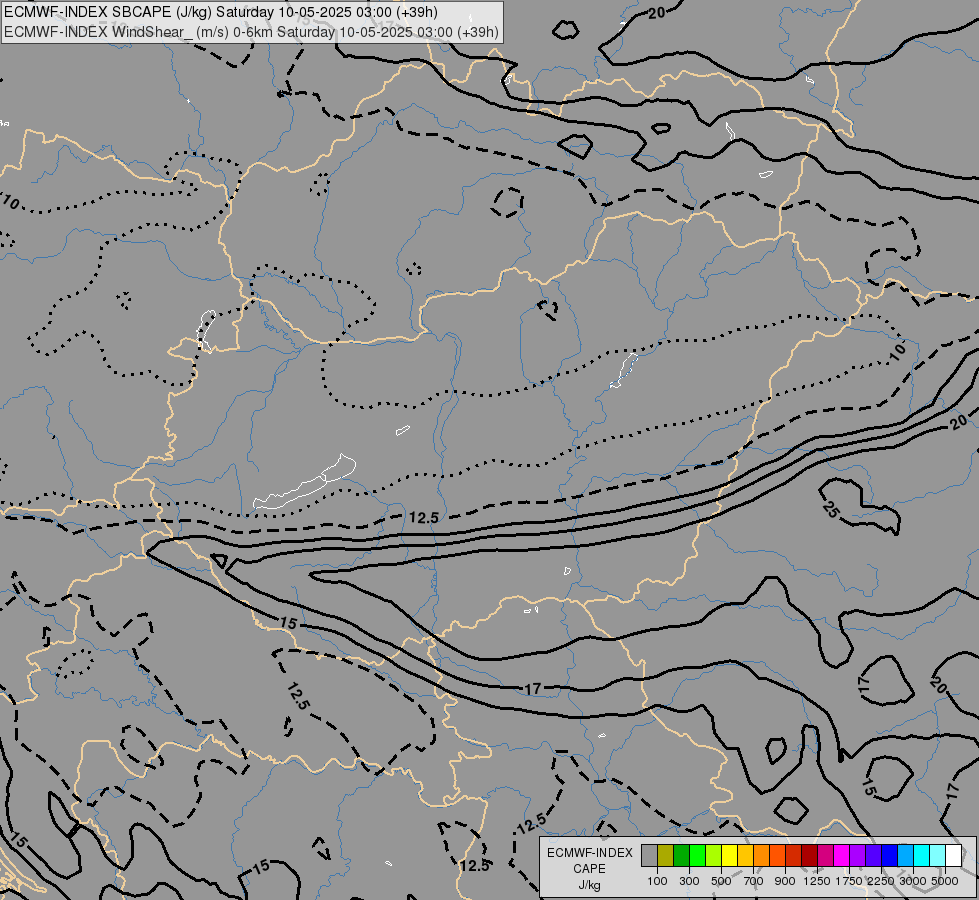
Task: Click the 700 legend value
Action: pyautogui.click(x=754, y=881)
